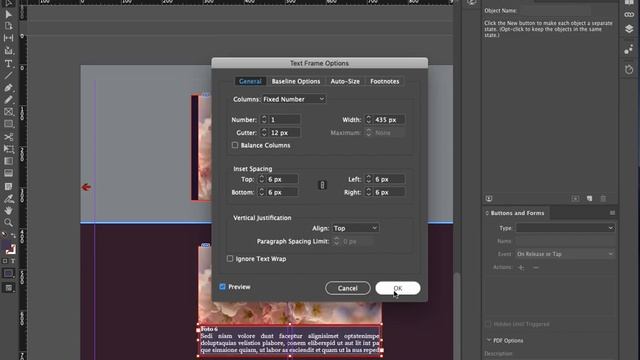Toggle Hidden Until Triggered checkbox
This screenshot has width=640, height=360.
[x=488, y=324]
